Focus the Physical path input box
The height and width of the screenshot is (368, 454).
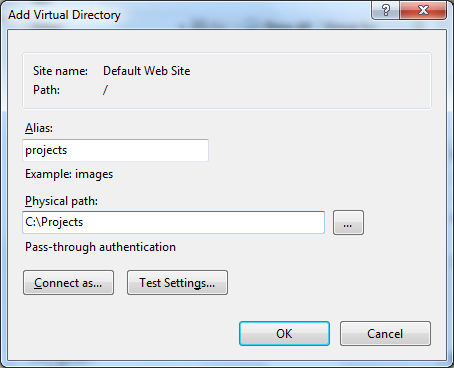coord(173,222)
